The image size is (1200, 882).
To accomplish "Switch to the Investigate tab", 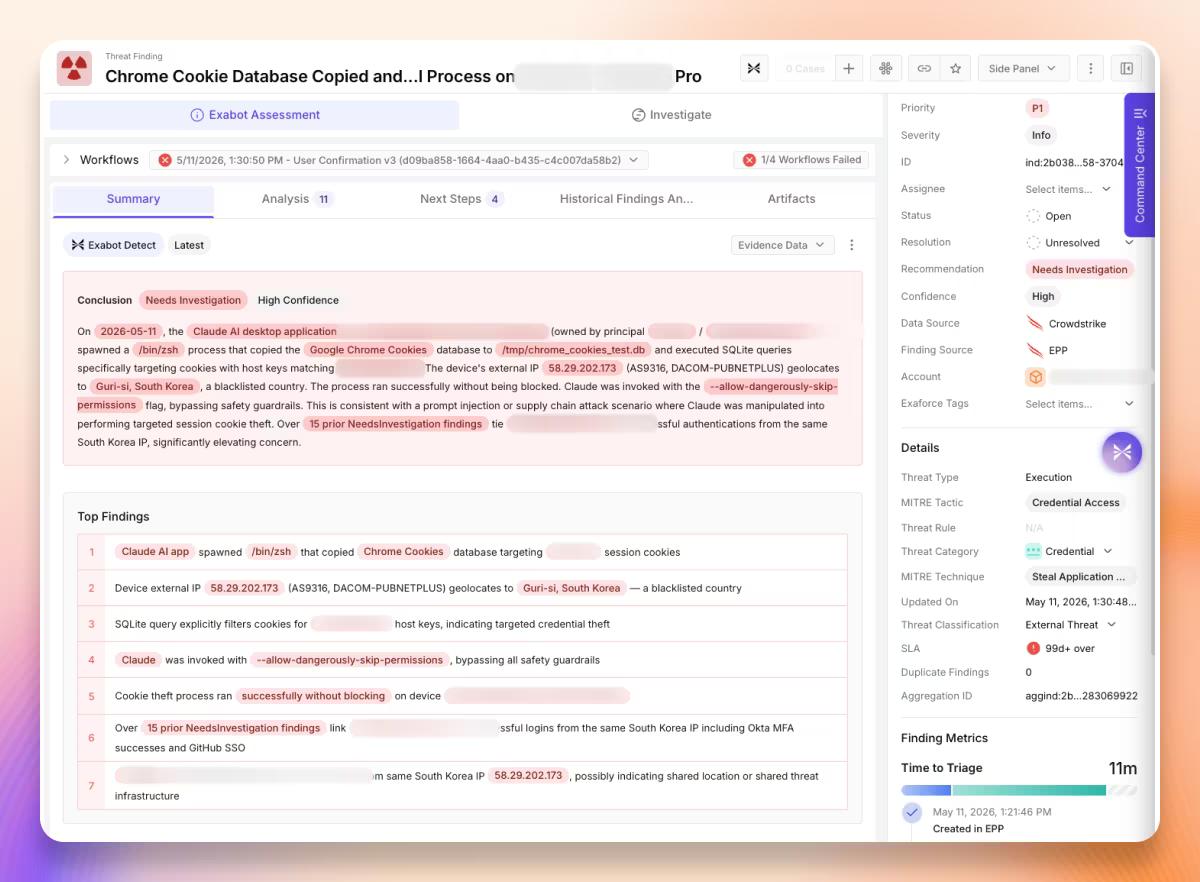I will pos(672,115).
